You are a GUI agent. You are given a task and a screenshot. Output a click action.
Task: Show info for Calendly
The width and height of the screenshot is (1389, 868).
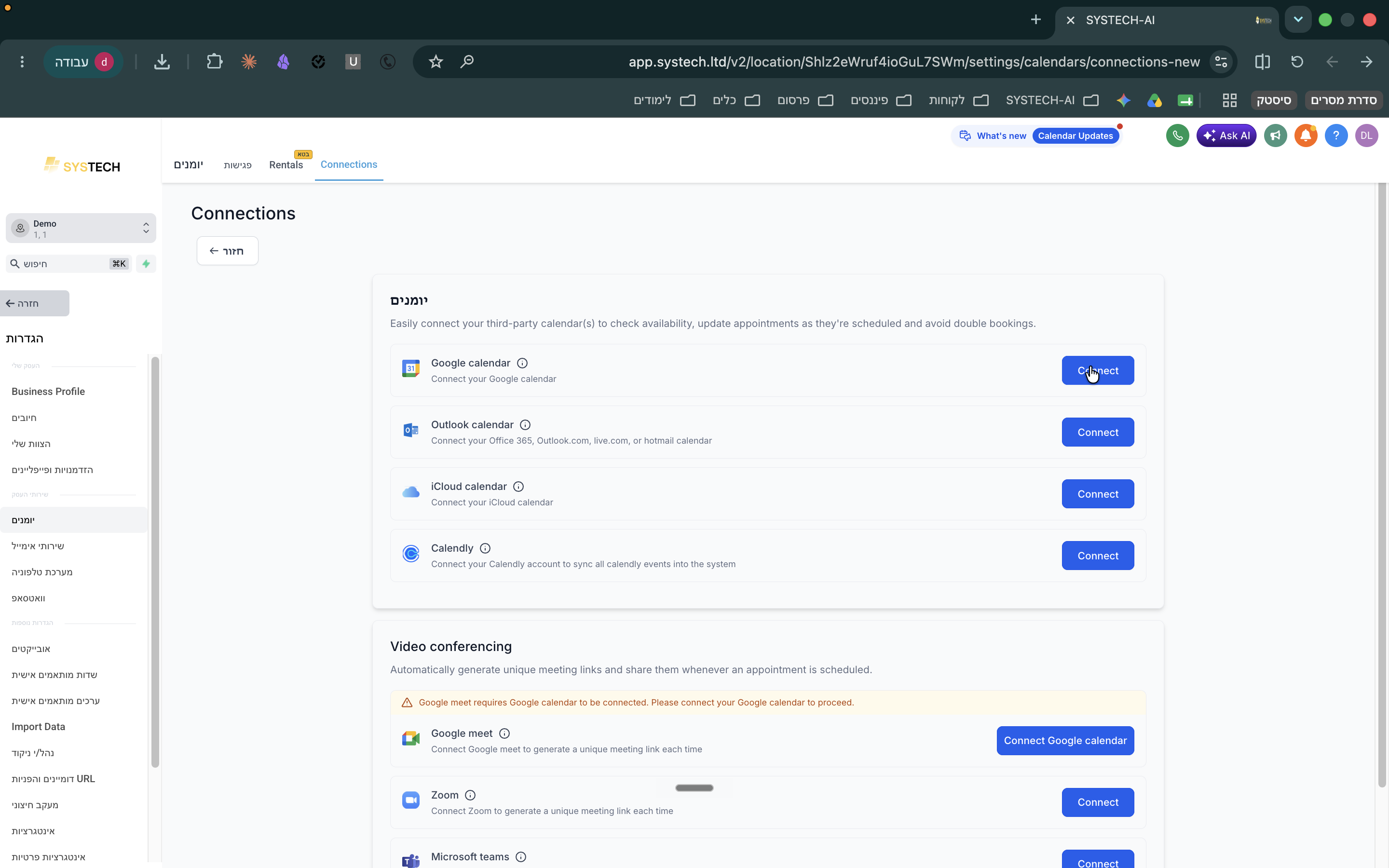pos(485,548)
